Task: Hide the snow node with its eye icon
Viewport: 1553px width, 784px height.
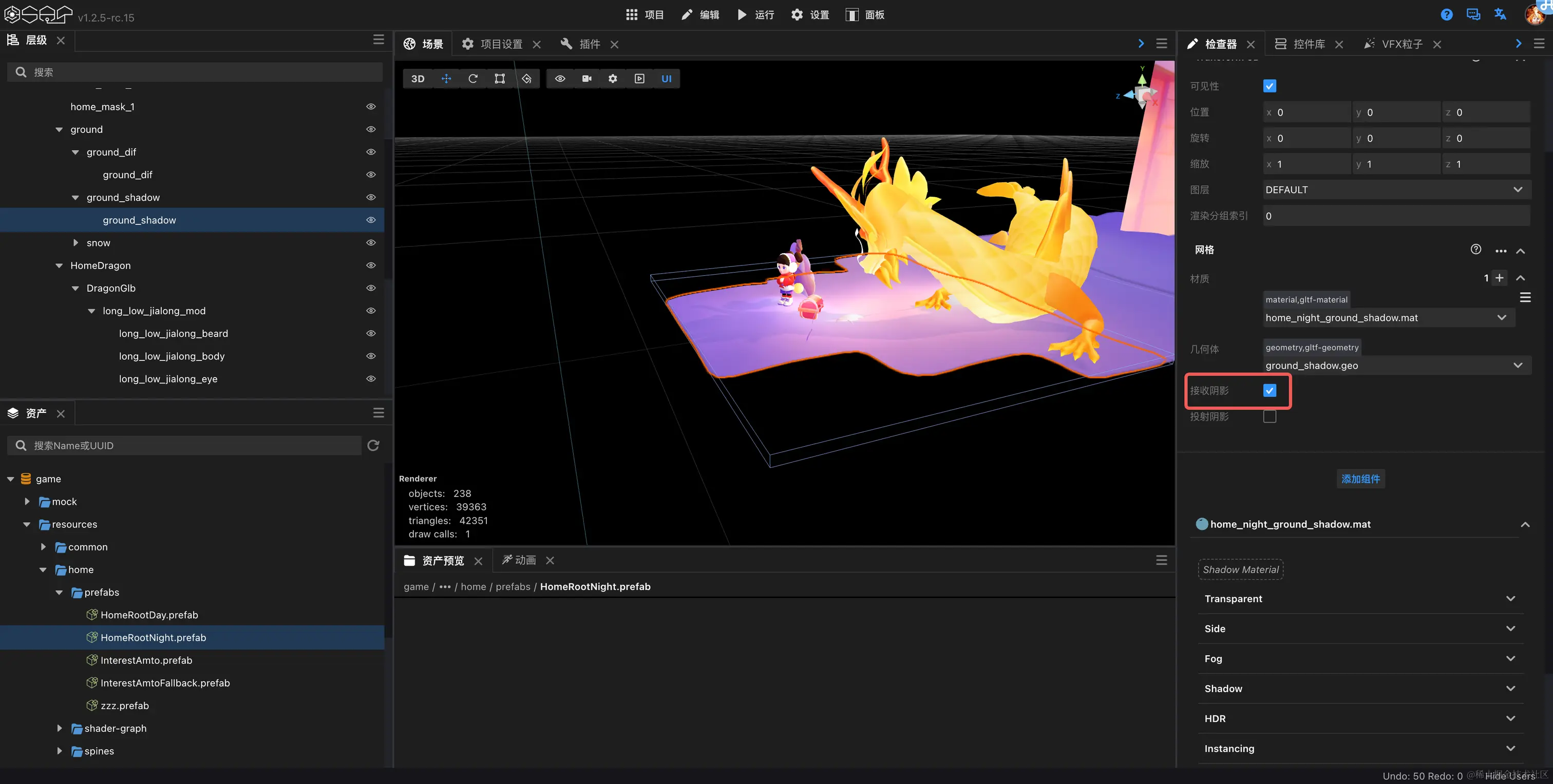Action: tap(371, 243)
